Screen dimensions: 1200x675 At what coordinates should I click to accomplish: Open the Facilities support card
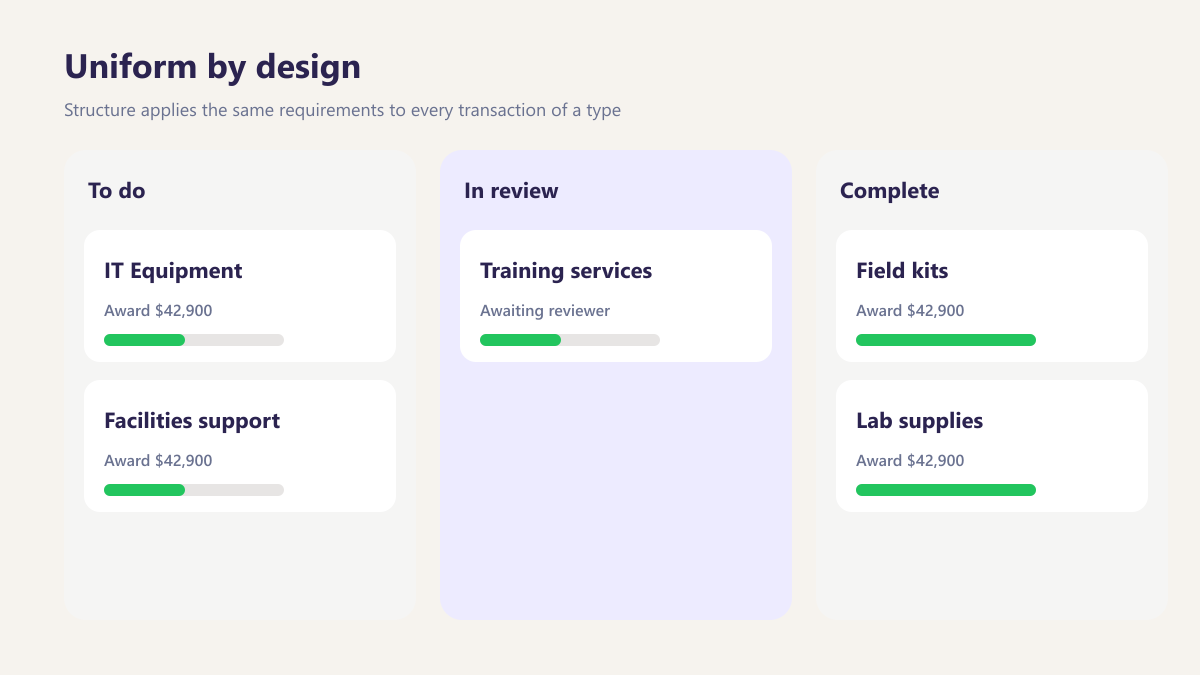pyautogui.click(x=240, y=446)
